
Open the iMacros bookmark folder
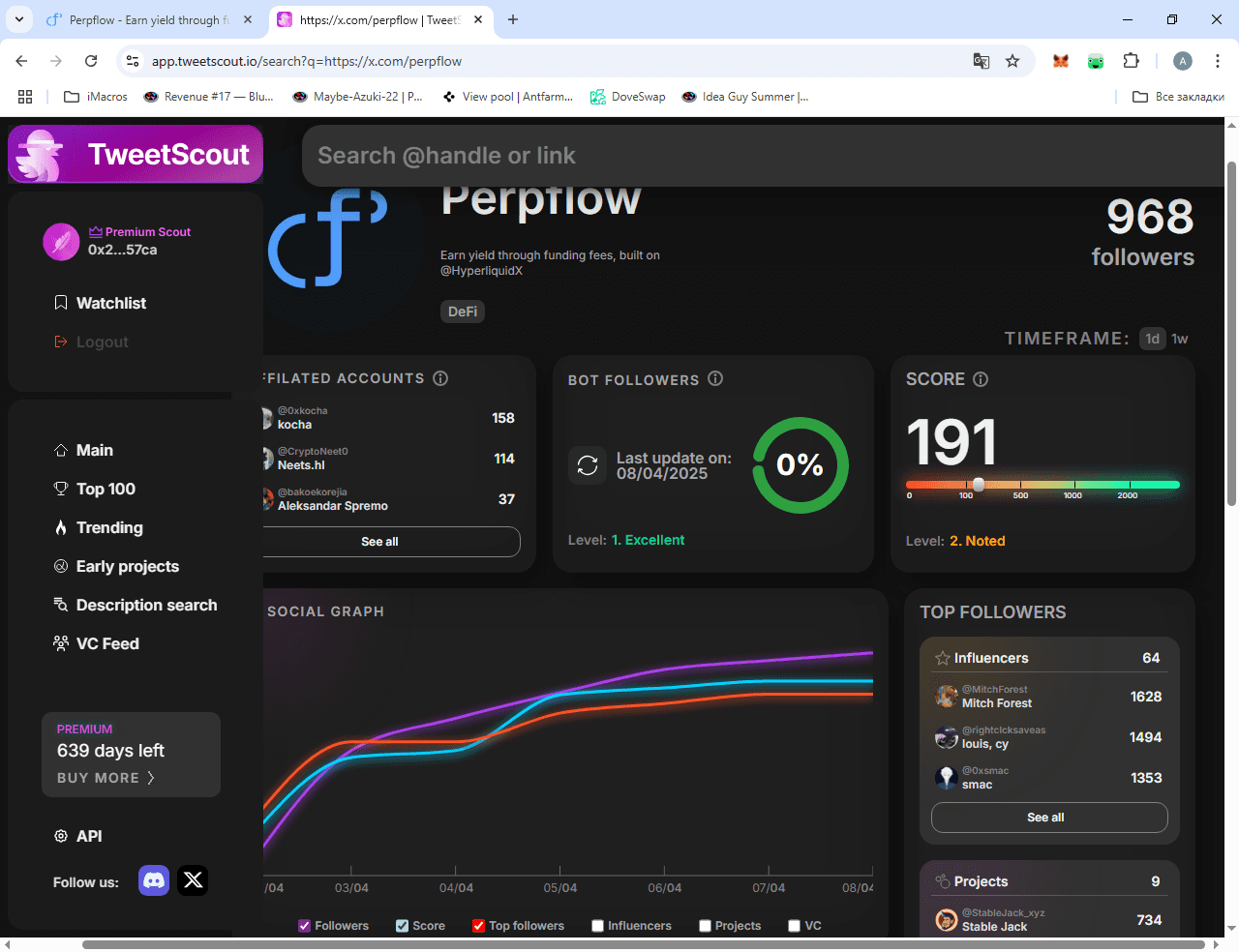[x=95, y=97]
